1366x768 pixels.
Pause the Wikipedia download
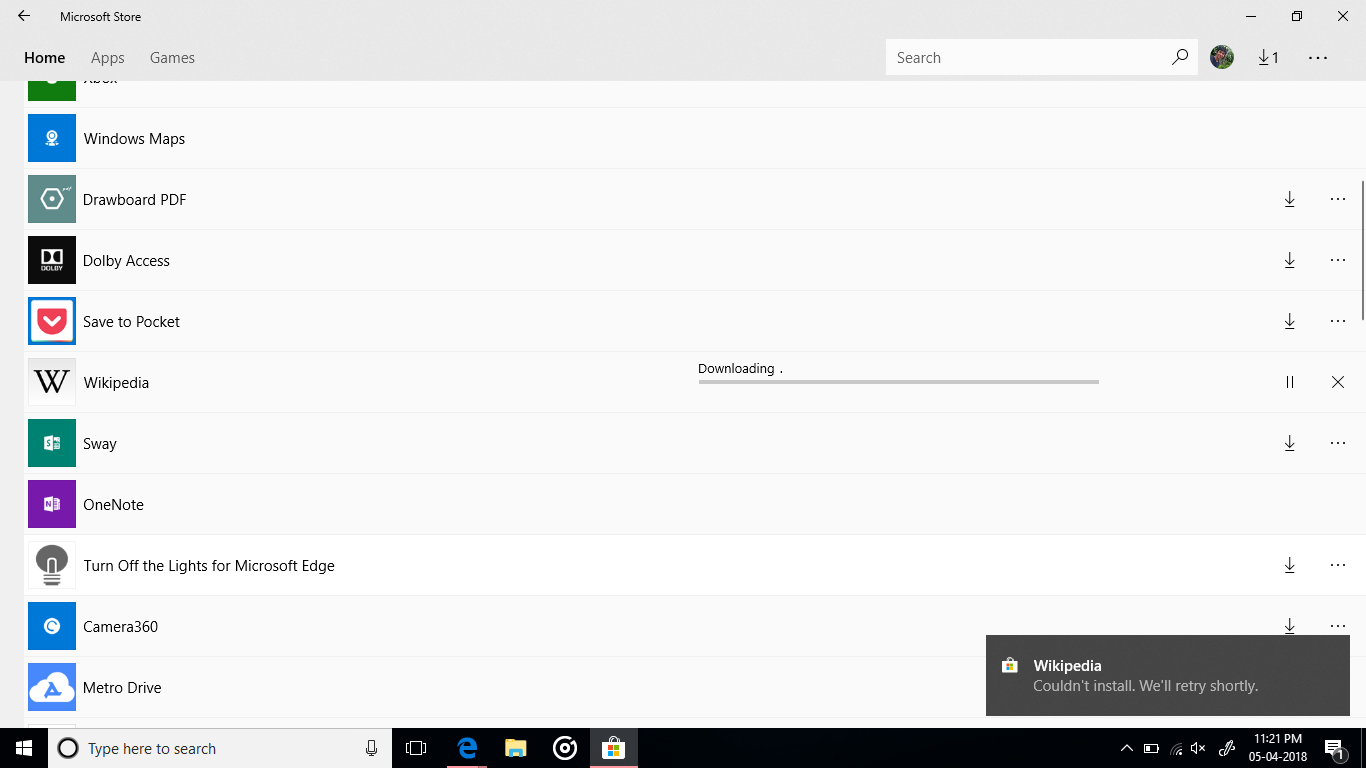point(1290,382)
